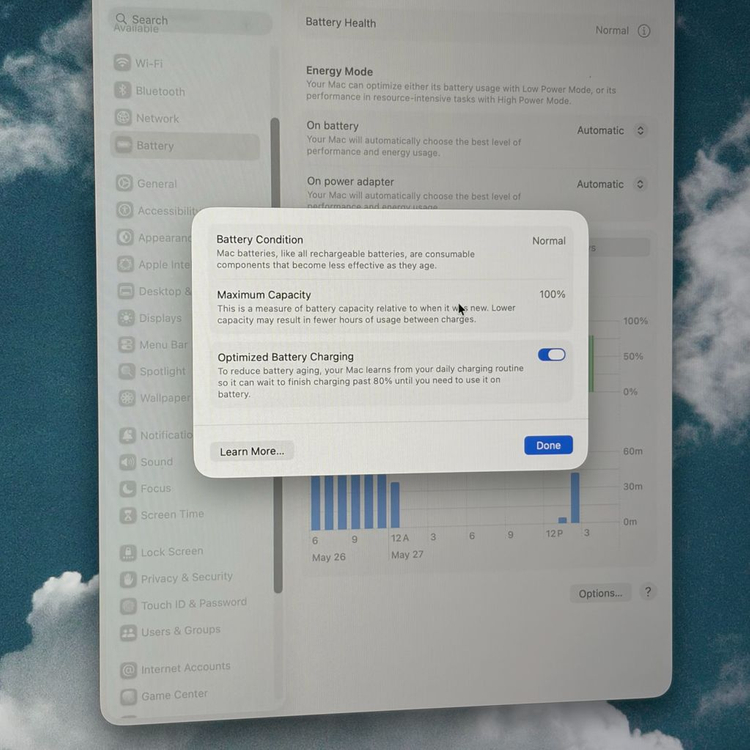This screenshot has height=750, width=750.
Task: Click the tall blue usage bar near 3
Action: pos(575,497)
